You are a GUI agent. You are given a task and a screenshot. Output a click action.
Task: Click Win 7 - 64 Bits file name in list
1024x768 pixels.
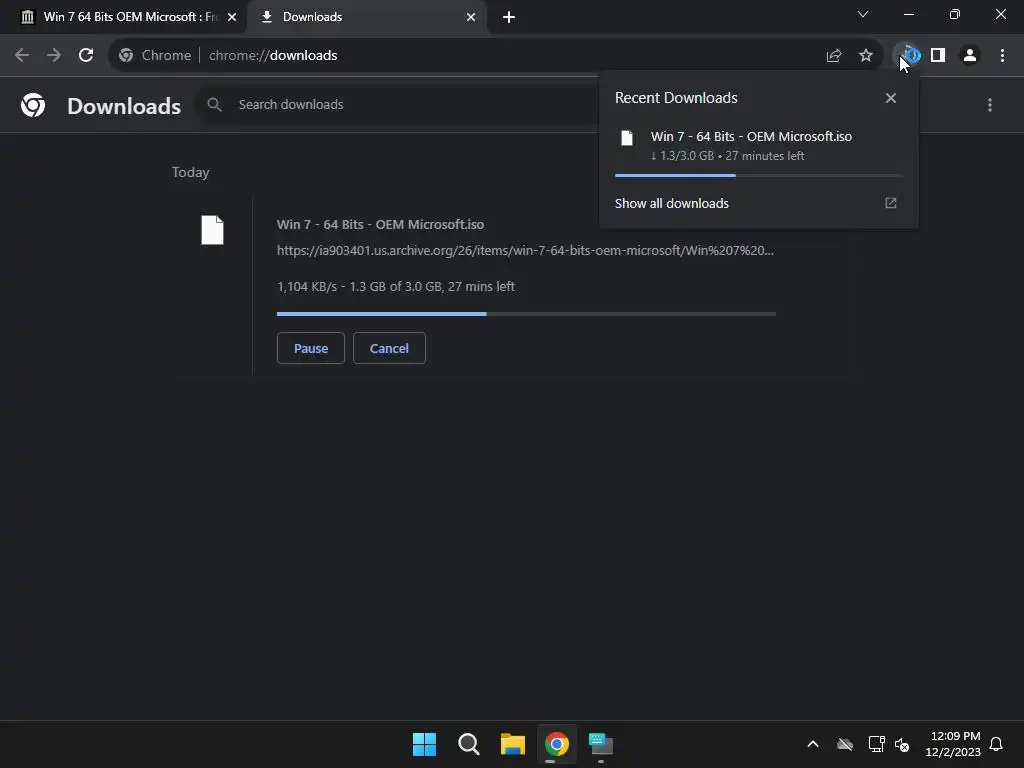(380, 224)
